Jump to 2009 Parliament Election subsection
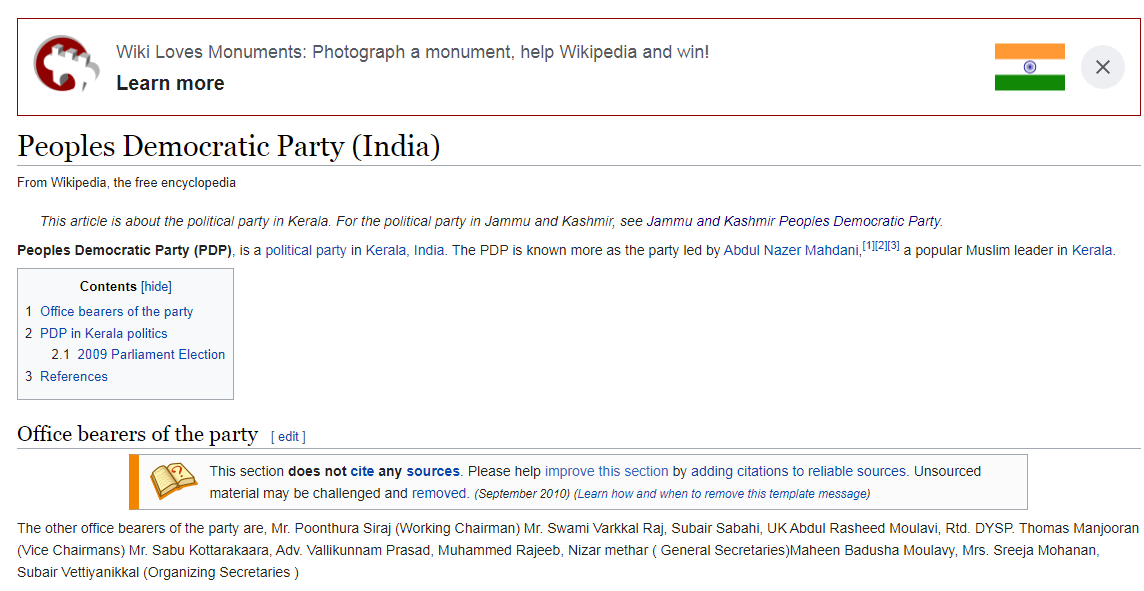 tap(151, 355)
